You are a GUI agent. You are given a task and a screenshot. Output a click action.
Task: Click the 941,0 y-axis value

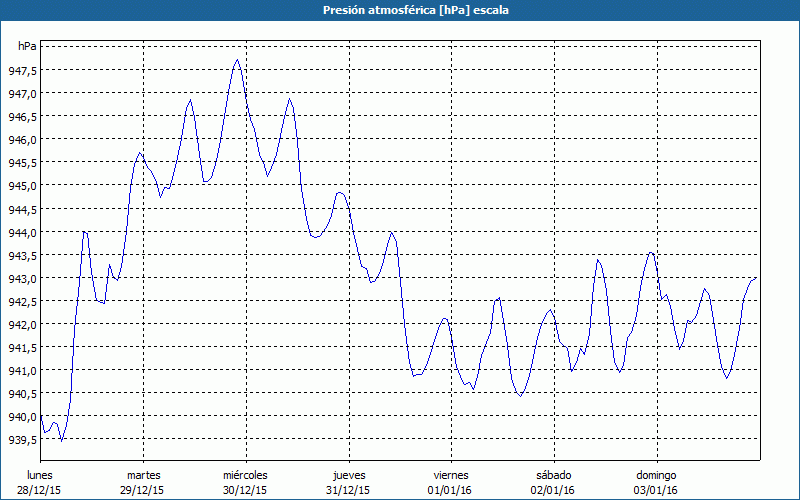(x=21, y=371)
